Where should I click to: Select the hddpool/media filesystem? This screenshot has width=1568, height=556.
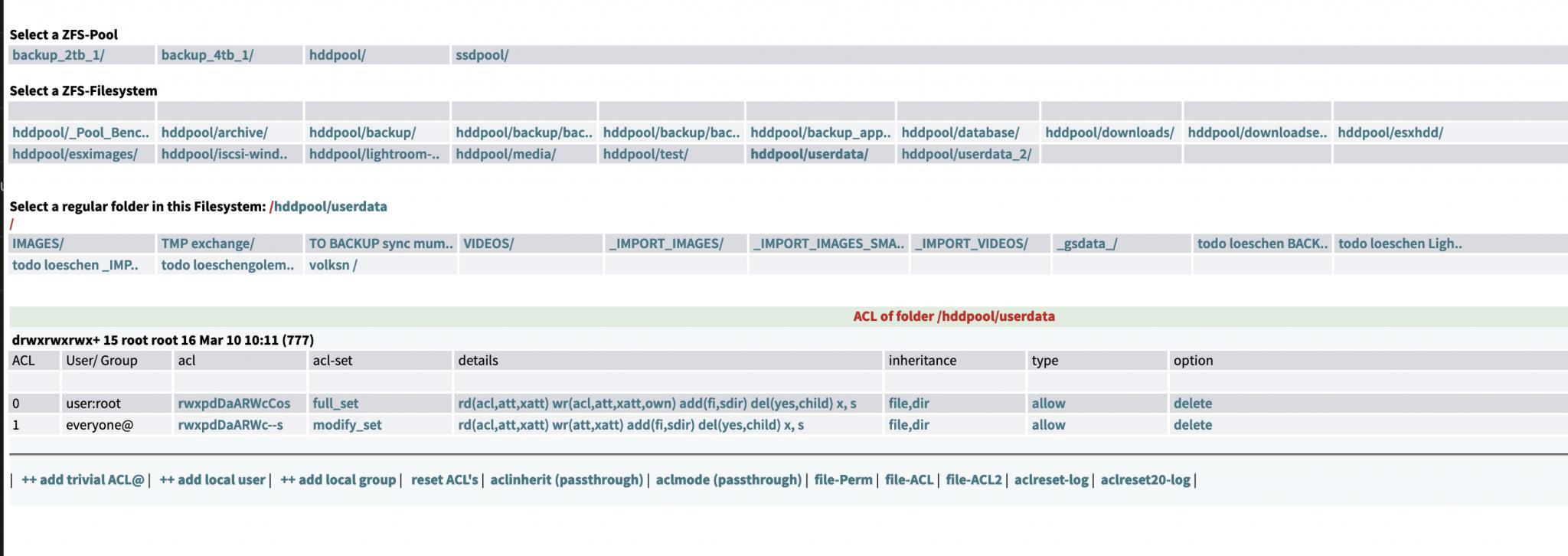505,154
